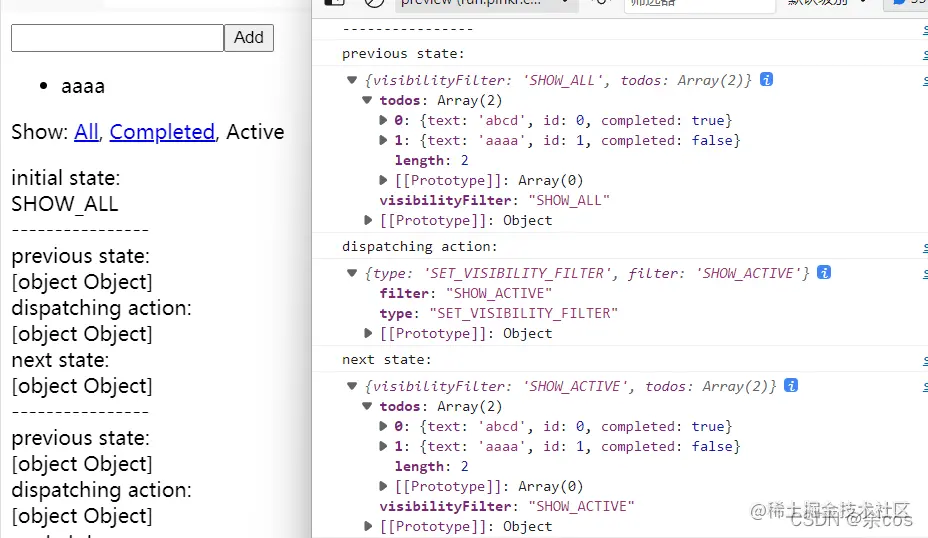Select the 'SHOW_ALL' text under initial state
The height and width of the screenshot is (538, 928).
tap(65, 204)
